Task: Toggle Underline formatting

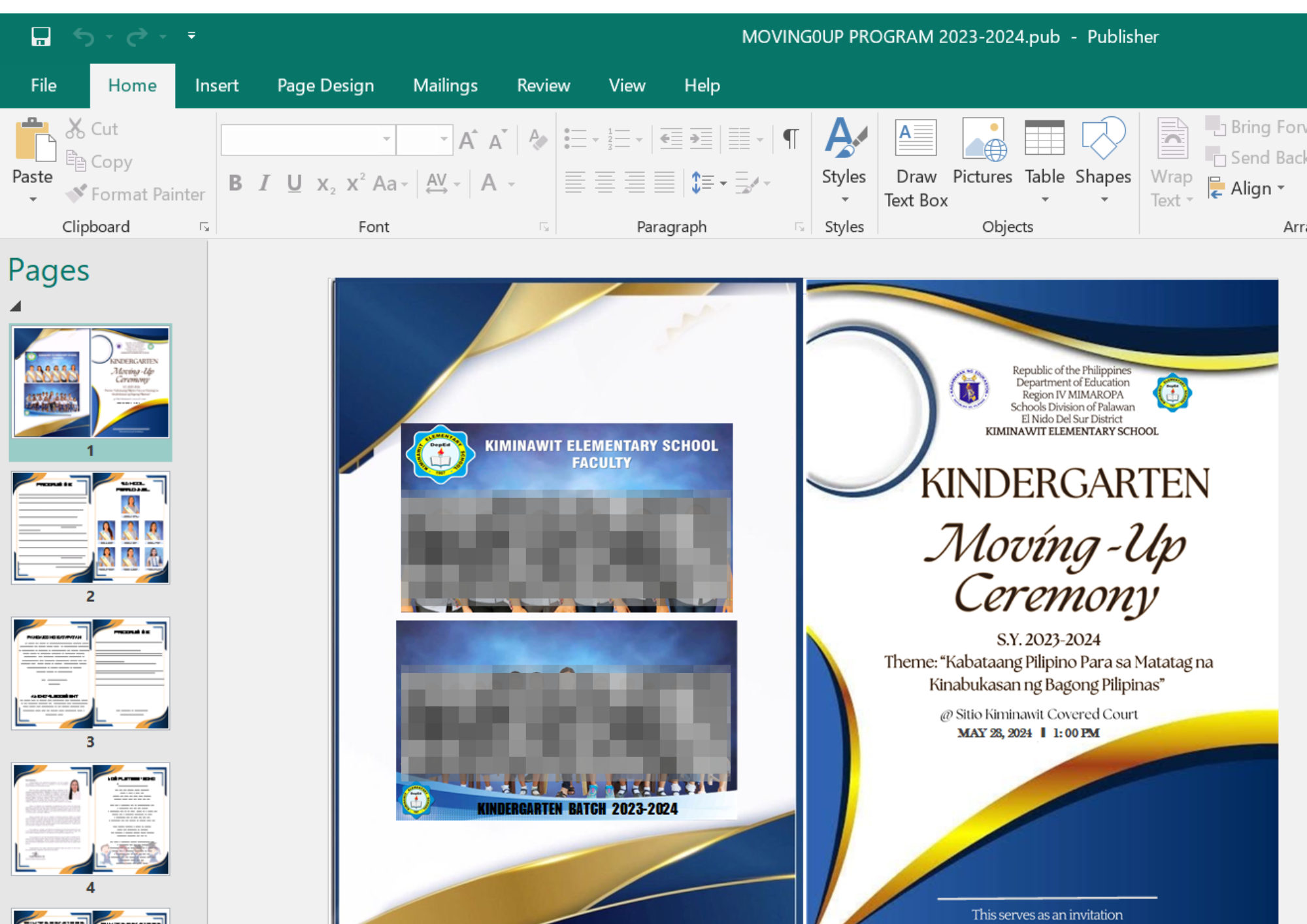Action: point(294,183)
